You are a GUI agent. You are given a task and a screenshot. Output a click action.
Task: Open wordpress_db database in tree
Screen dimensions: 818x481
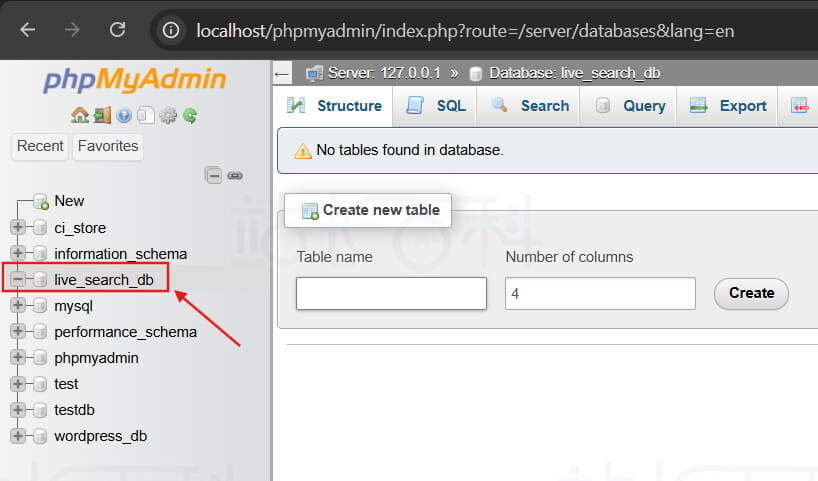(x=101, y=436)
